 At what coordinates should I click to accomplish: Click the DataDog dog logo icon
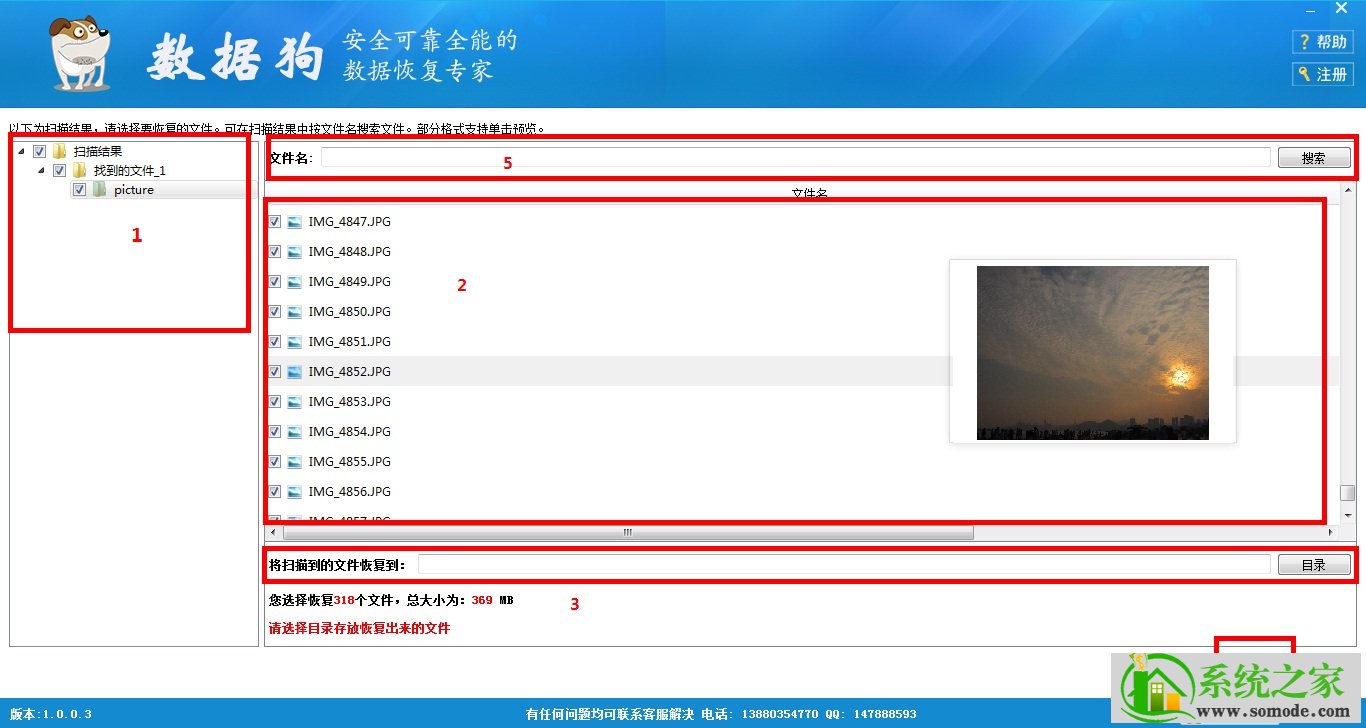tap(78, 55)
